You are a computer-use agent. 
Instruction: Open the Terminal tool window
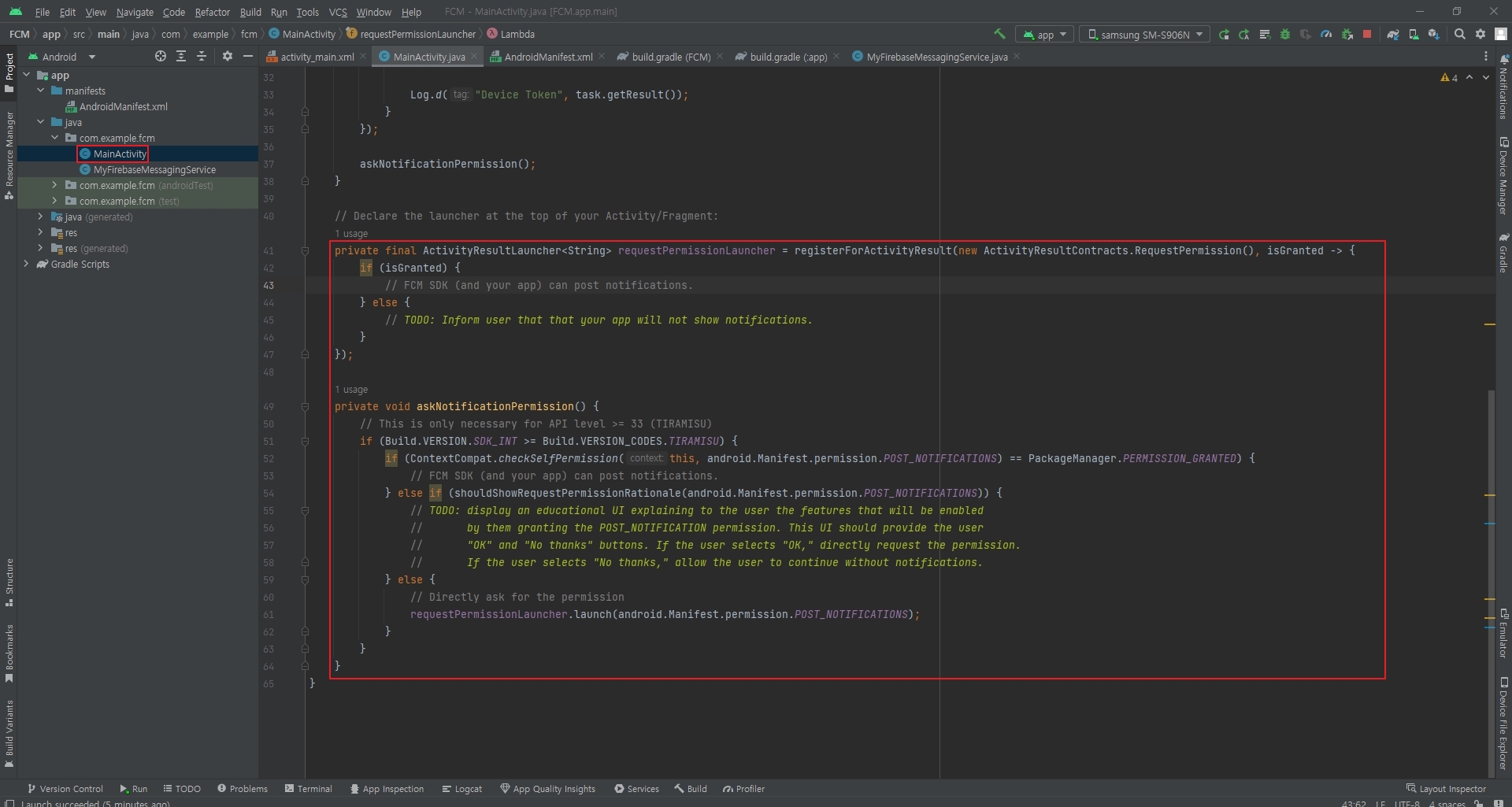(x=309, y=789)
